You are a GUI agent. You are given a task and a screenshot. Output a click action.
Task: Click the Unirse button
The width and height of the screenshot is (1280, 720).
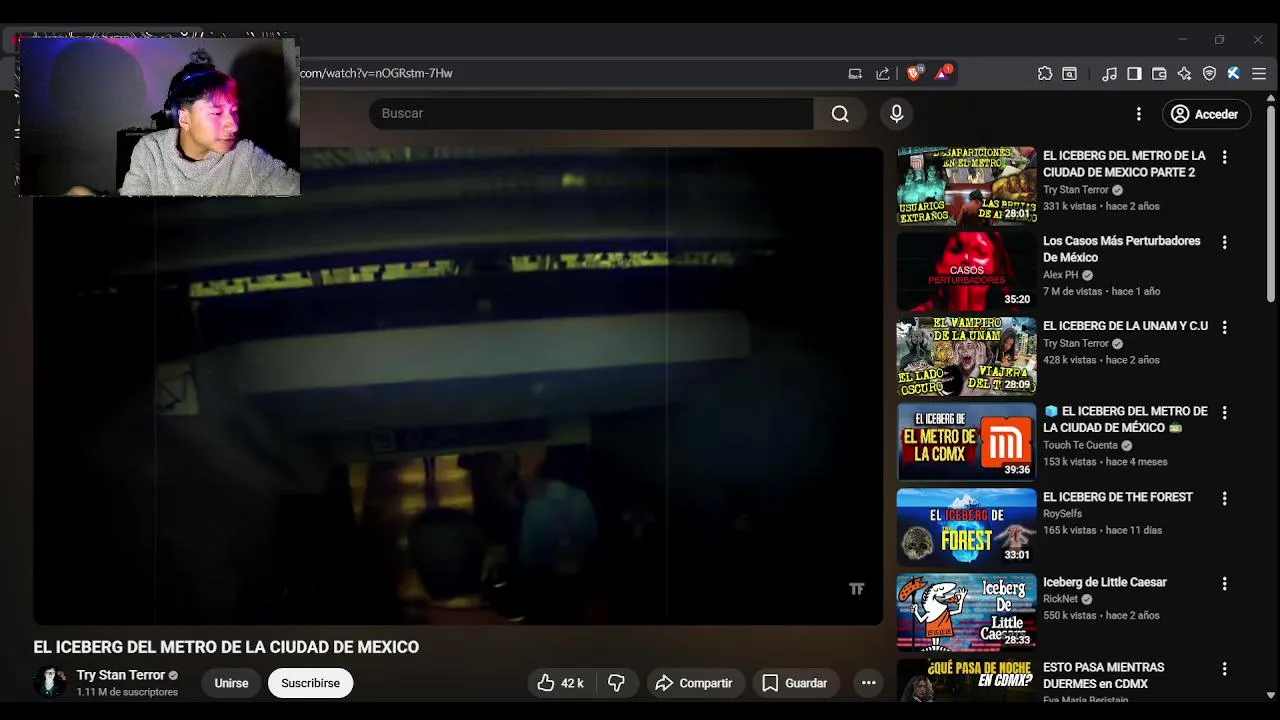pyautogui.click(x=231, y=683)
